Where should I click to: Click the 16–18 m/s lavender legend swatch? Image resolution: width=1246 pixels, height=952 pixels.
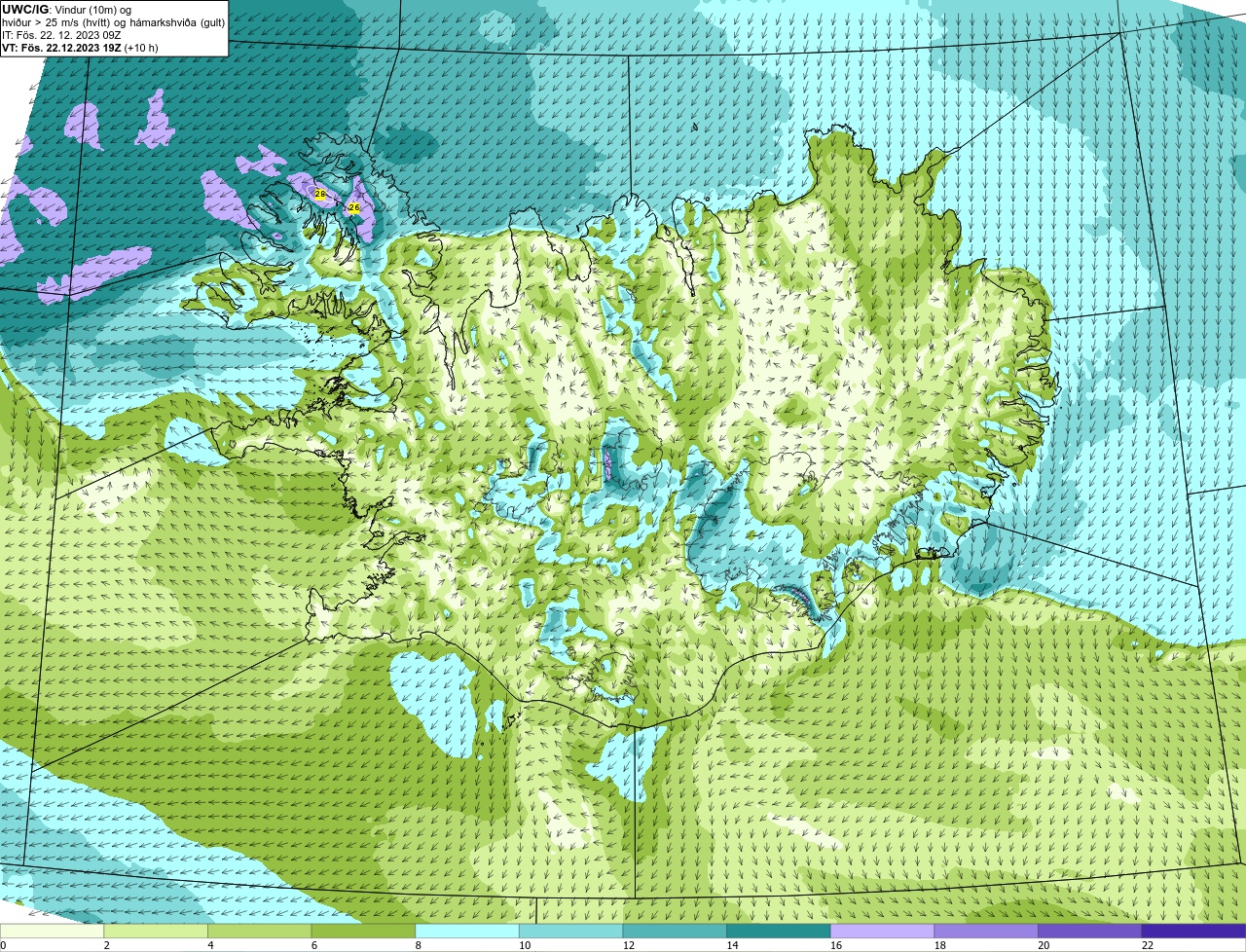tap(882, 932)
